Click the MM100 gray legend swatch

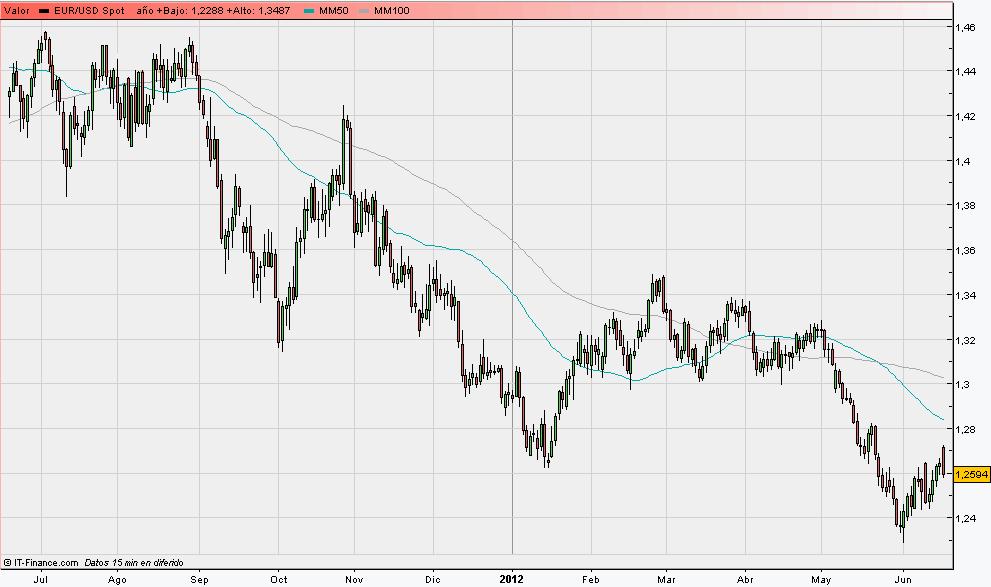[x=364, y=11]
